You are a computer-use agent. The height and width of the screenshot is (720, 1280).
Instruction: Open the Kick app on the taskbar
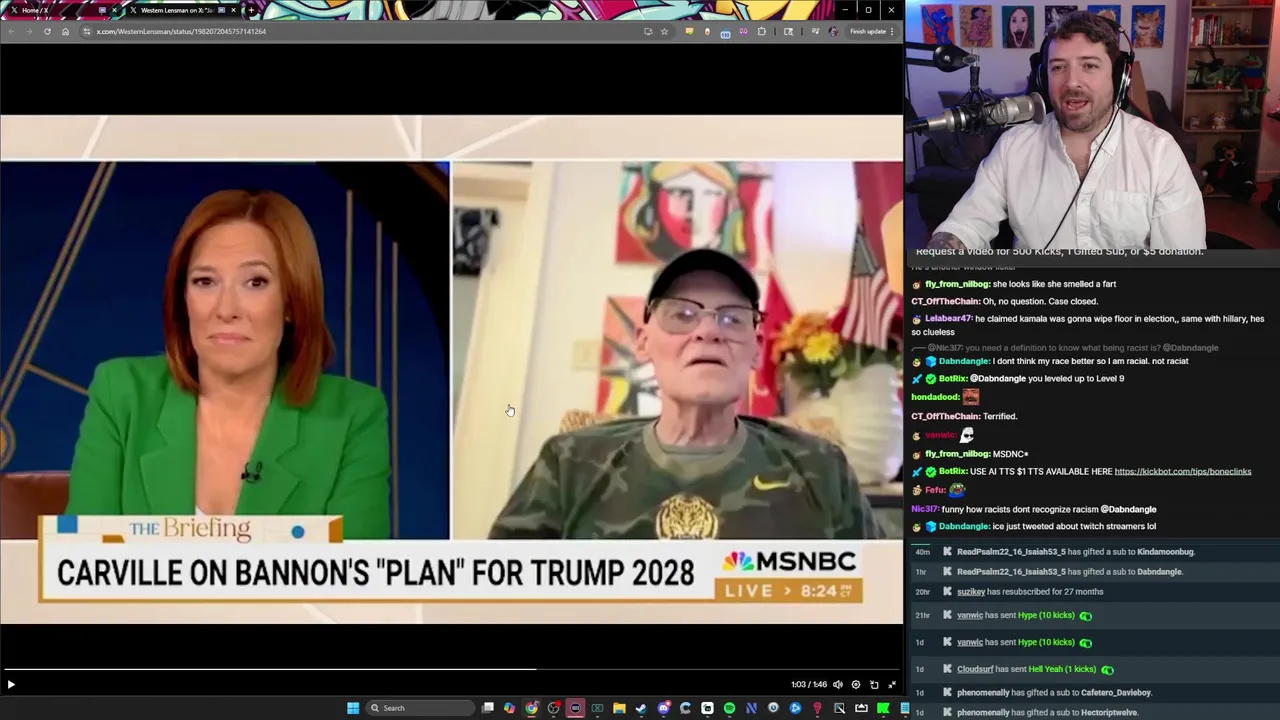click(x=883, y=708)
